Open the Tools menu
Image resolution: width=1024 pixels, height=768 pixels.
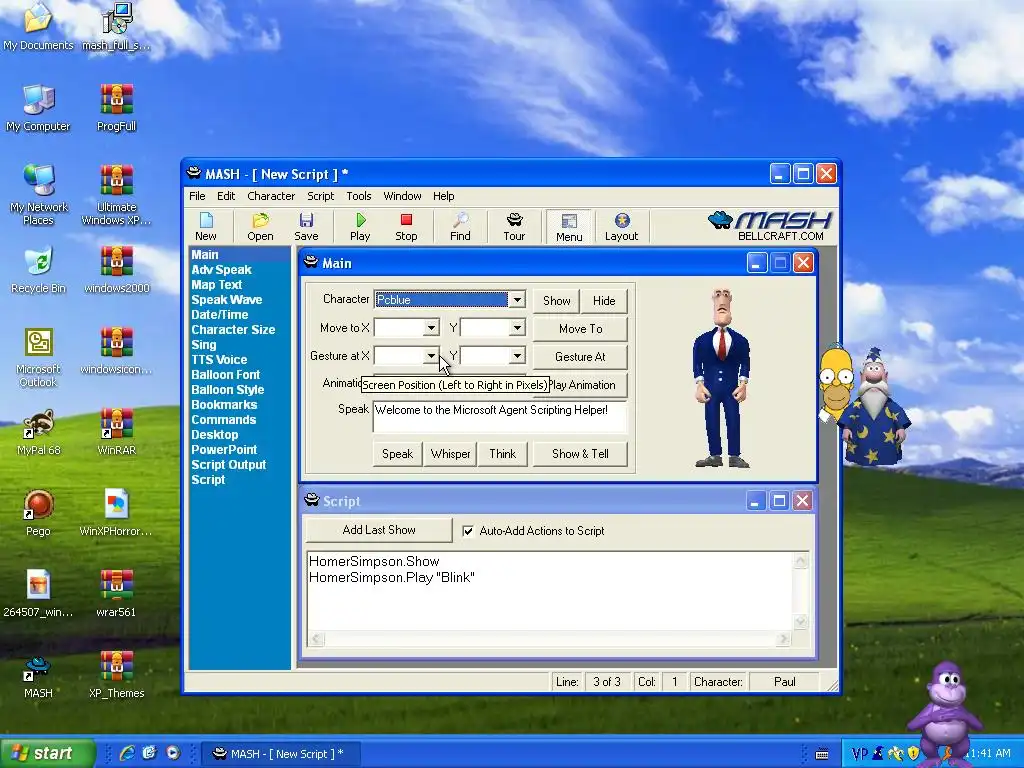tap(359, 196)
